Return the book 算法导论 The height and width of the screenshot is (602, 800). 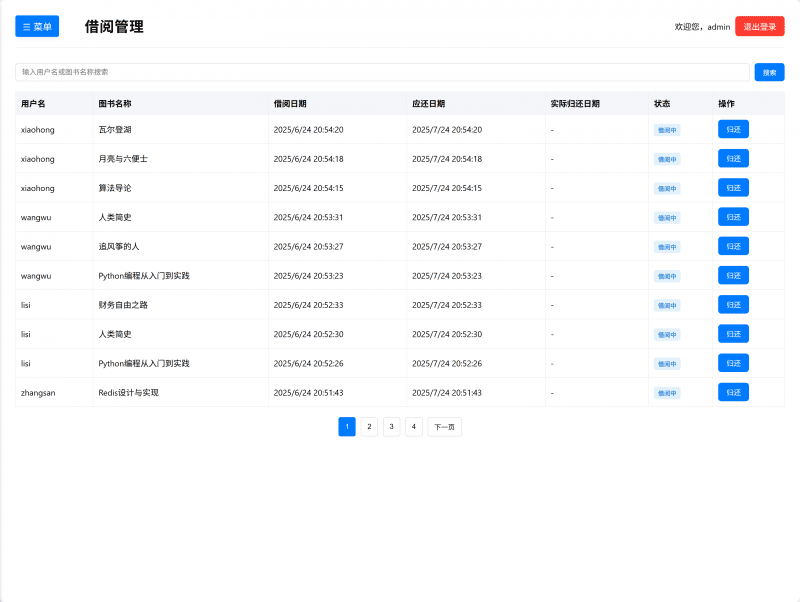733,187
